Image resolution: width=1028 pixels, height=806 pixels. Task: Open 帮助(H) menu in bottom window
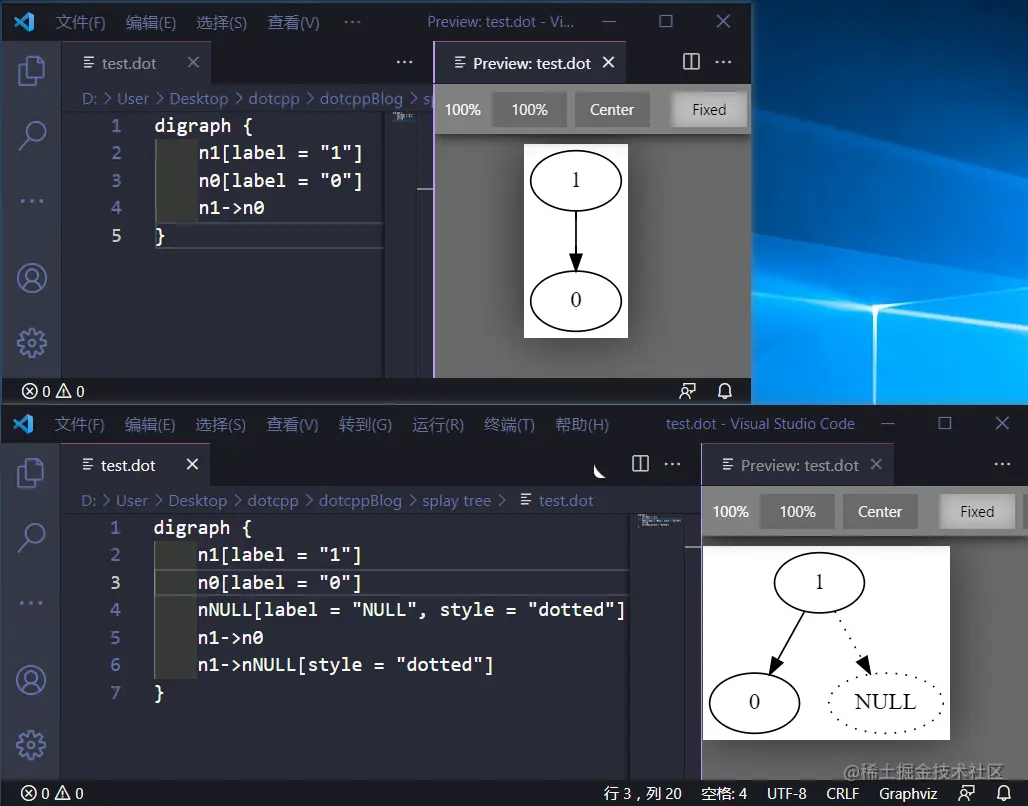(582, 424)
